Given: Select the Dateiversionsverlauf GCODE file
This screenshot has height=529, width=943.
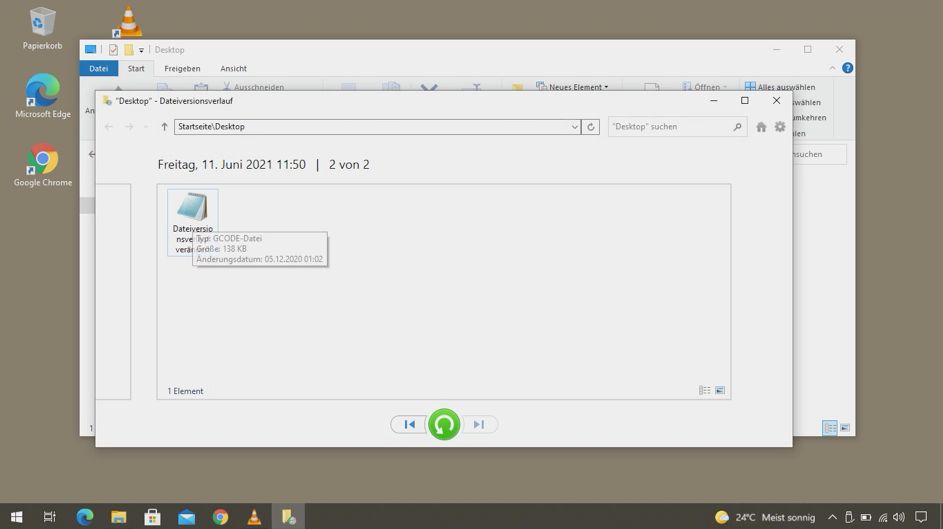Looking at the screenshot, I should [192, 222].
